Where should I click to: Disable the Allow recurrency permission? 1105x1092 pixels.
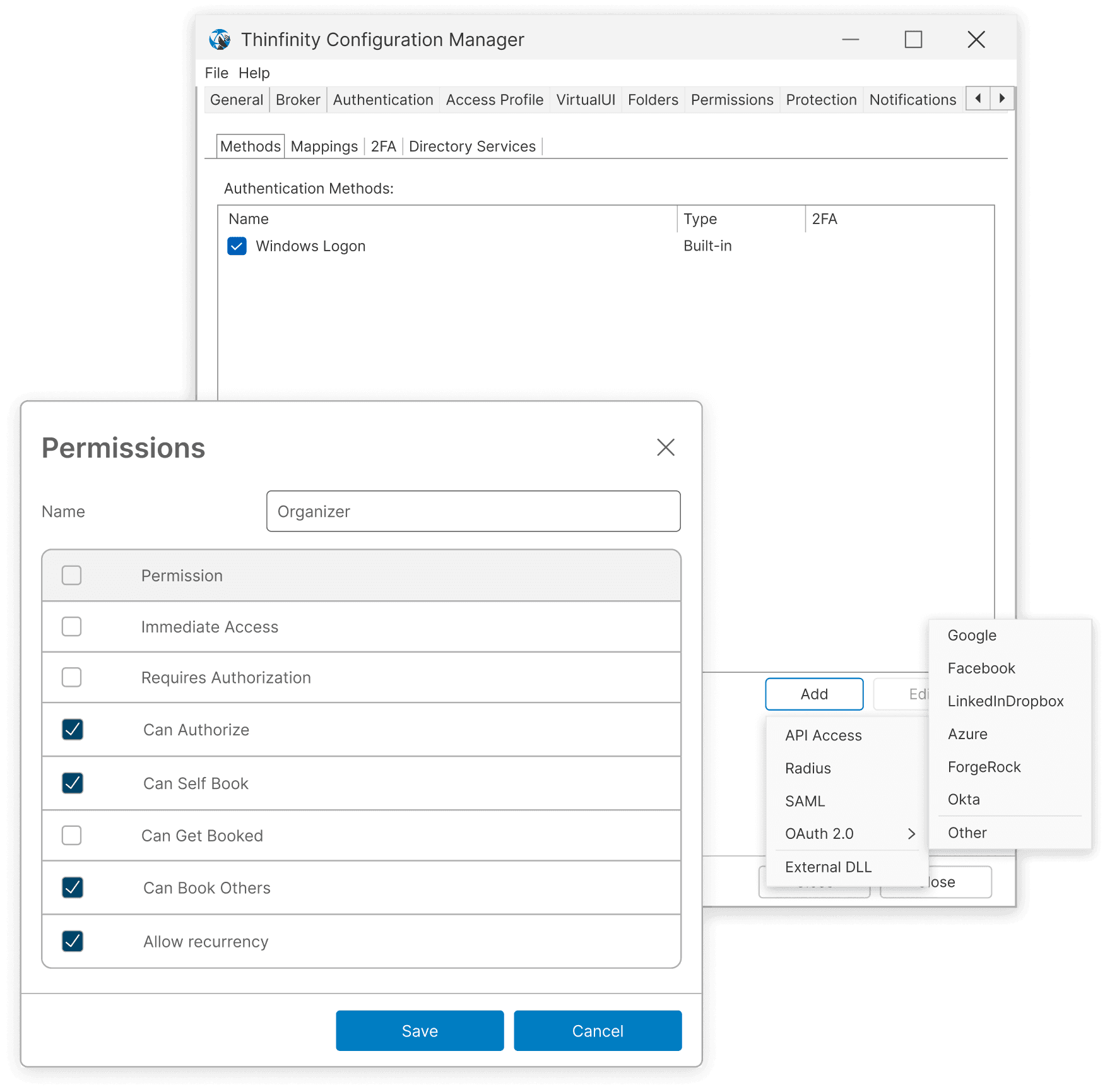tap(73, 941)
